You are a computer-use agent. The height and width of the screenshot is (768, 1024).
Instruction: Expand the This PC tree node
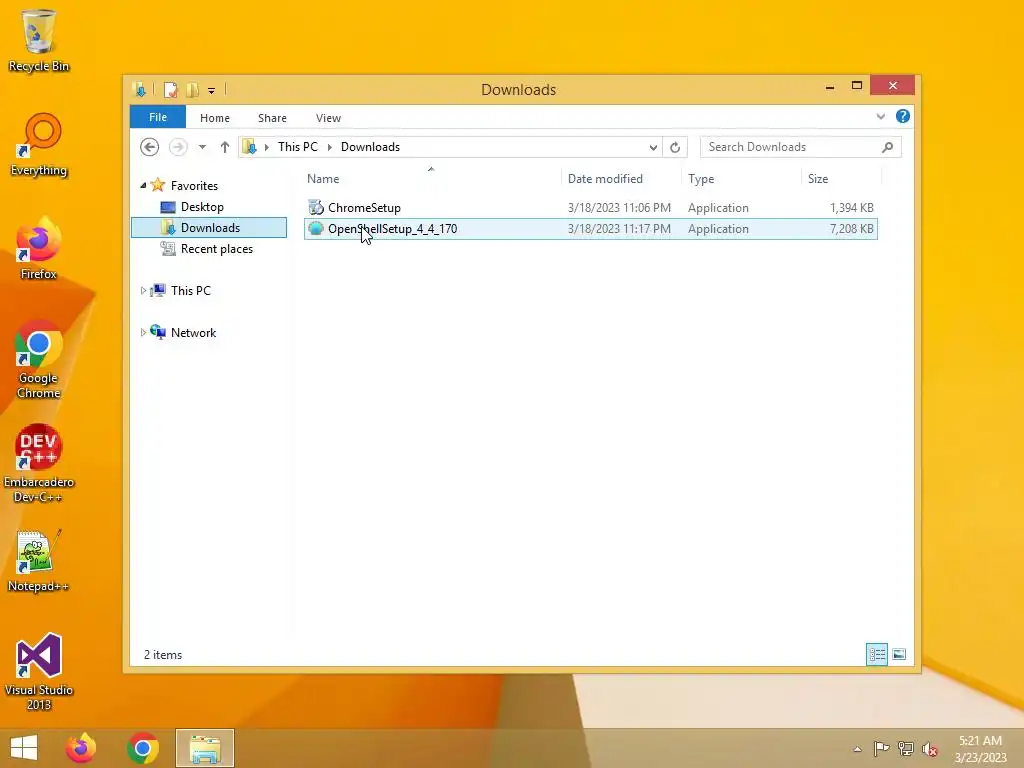pos(143,291)
